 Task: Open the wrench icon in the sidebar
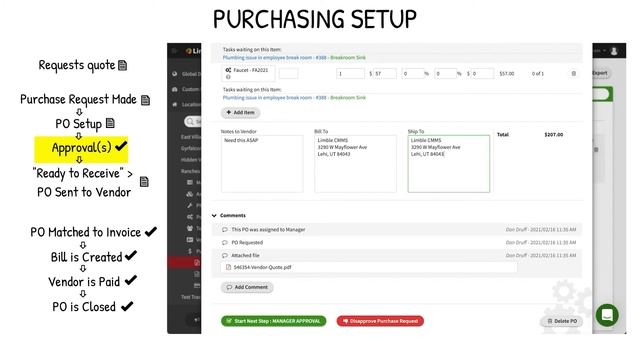(190, 205)
